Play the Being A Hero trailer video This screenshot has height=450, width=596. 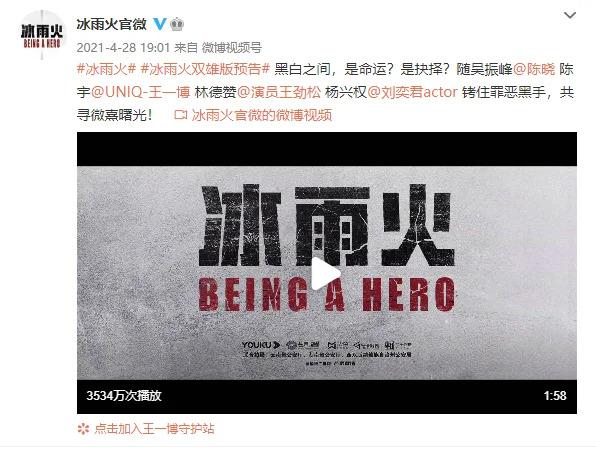[x=326, y=273]
